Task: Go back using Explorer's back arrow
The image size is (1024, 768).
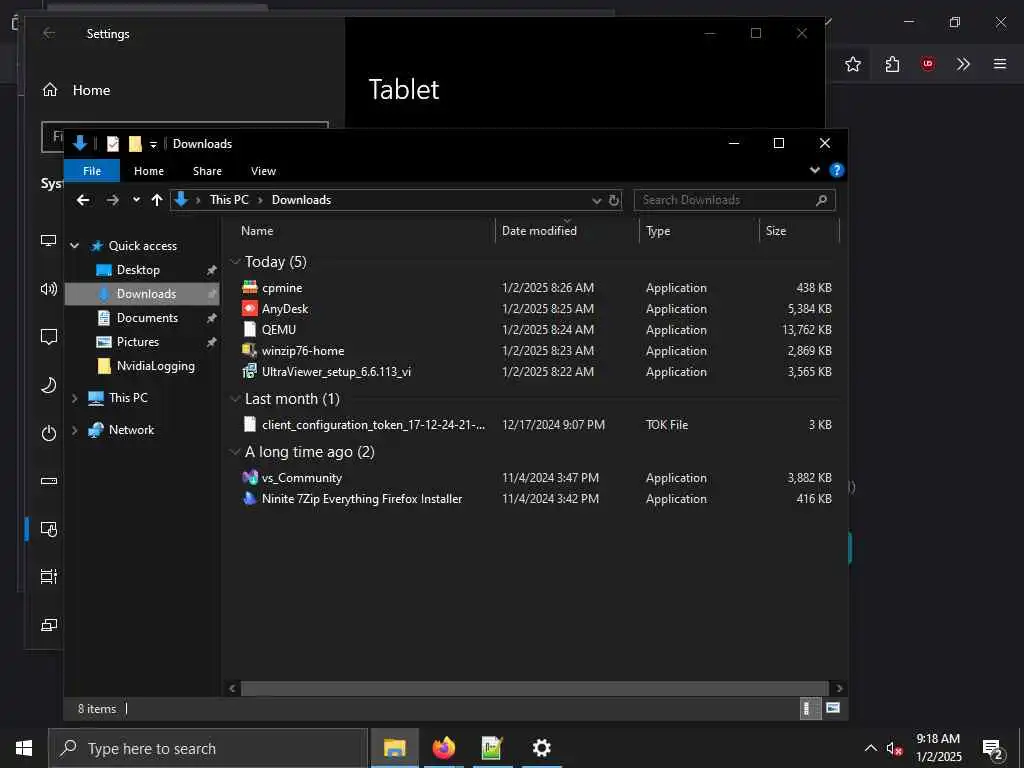Action: [x=83, y=200]
